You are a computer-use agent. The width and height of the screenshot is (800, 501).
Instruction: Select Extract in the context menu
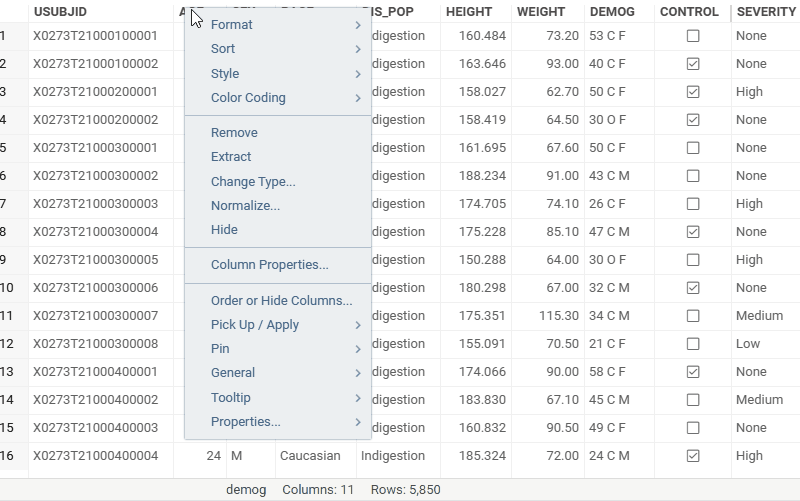[x=231, y=157]
